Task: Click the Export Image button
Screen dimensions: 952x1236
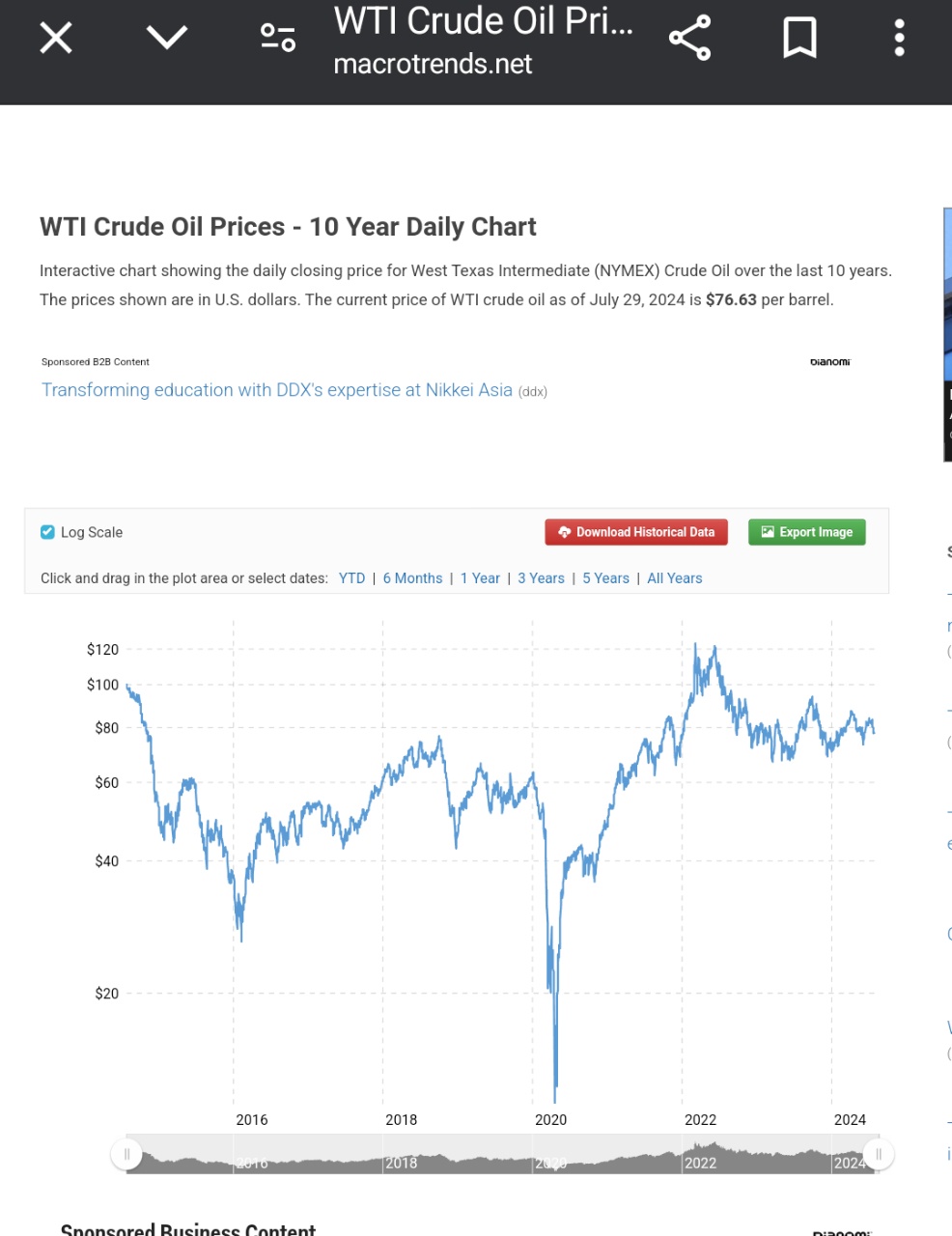Action: click(x=806, y=532)
